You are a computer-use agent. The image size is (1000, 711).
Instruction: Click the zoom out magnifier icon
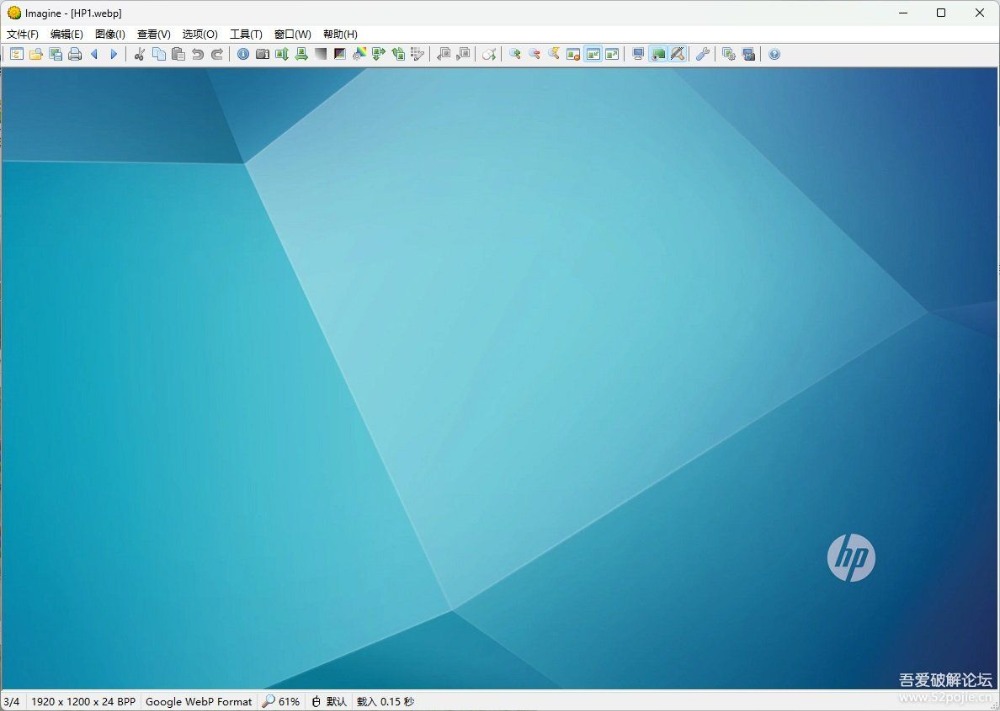(x=534, y=54)
